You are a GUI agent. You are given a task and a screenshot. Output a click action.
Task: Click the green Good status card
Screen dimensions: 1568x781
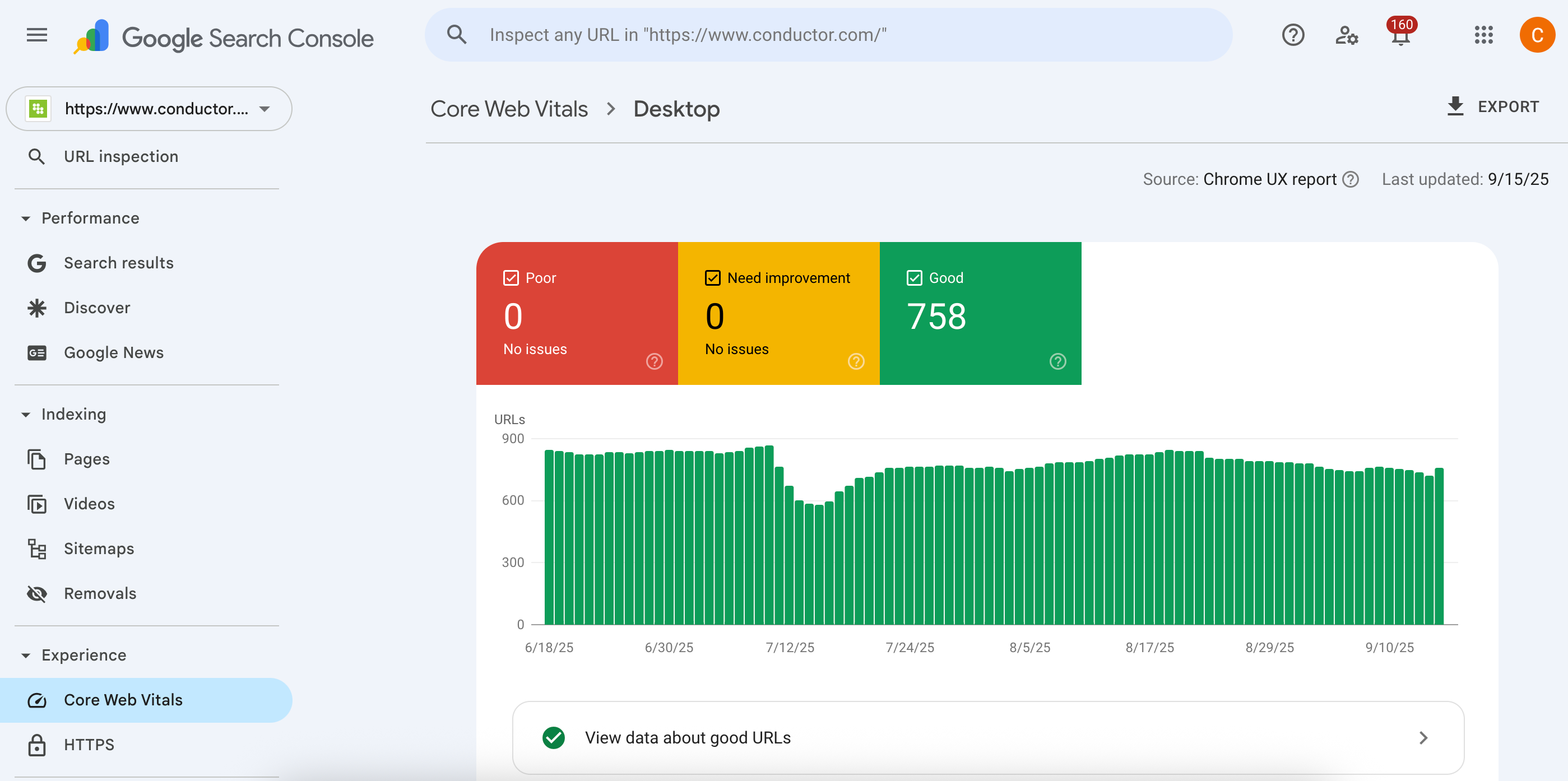click(x=980, y=314)
